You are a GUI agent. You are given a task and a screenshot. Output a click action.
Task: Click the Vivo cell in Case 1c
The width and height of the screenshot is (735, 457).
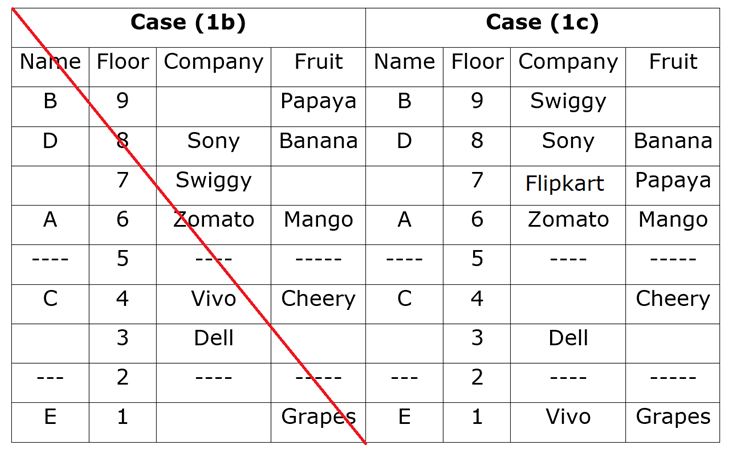click(x=567, y=417)
